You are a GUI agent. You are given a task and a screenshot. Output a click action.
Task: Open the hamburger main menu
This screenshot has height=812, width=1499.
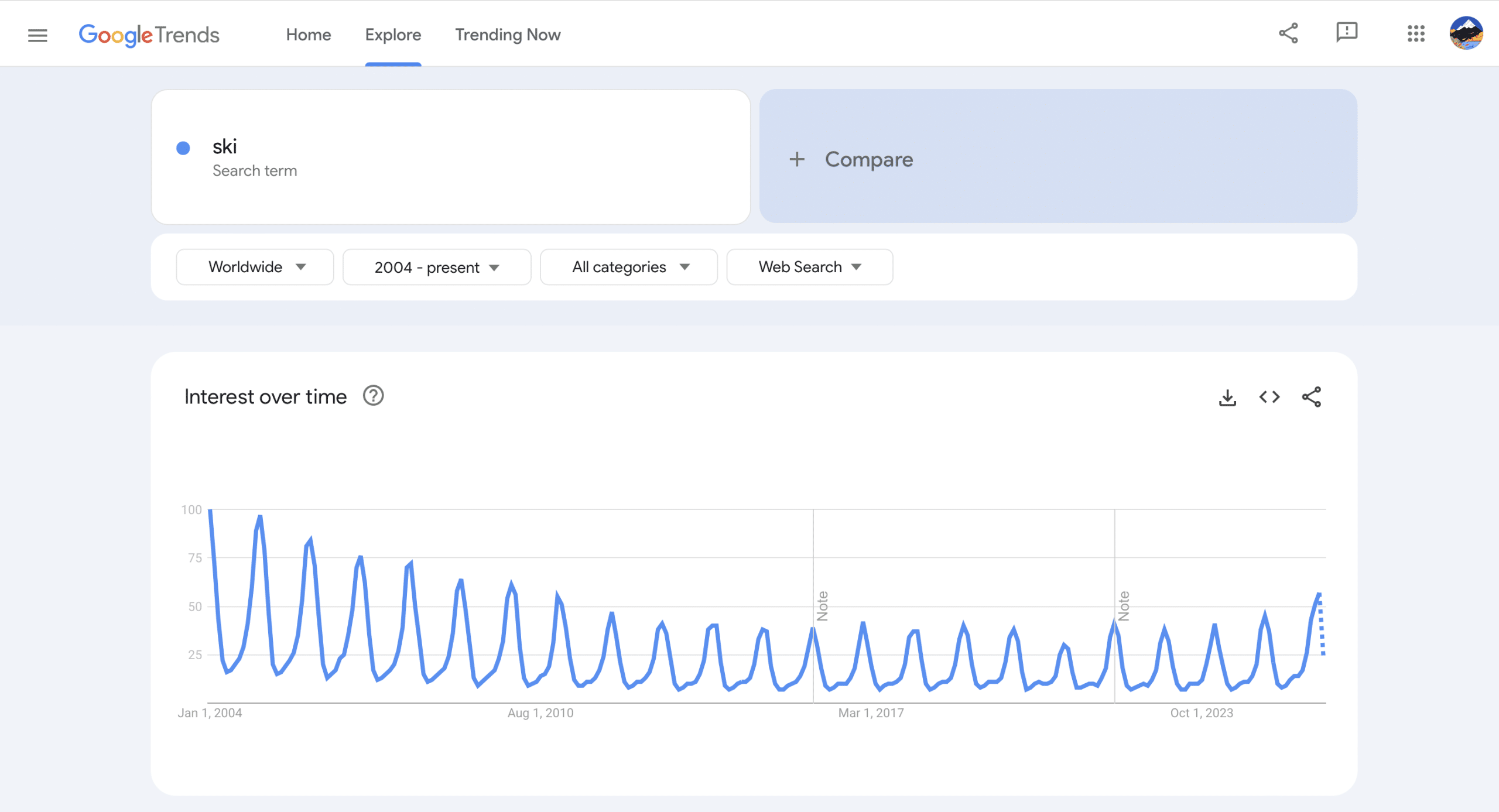tap(37, 35)
